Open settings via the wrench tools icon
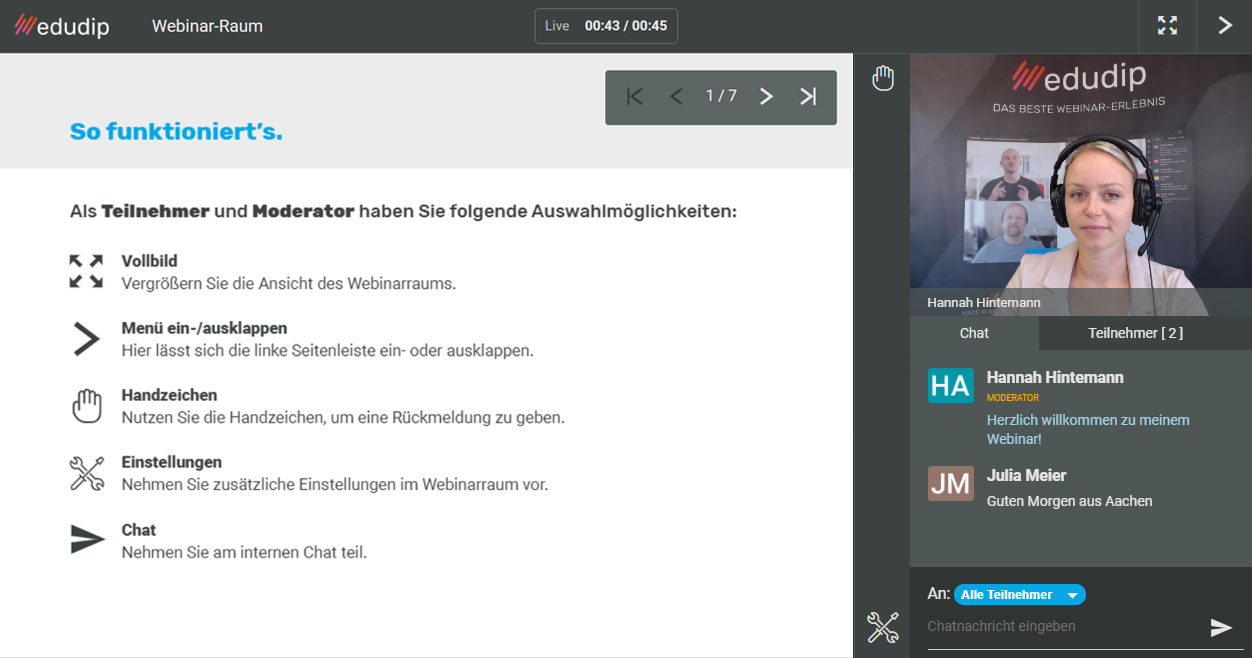1252x658 pixels. pyautogui.click(x=882, y=627)
